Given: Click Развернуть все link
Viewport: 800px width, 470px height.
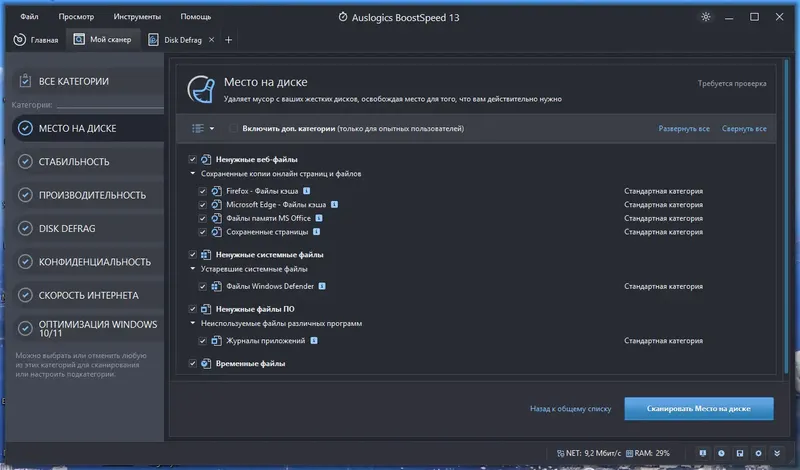Looking at the screenshot, I should 684,129.
